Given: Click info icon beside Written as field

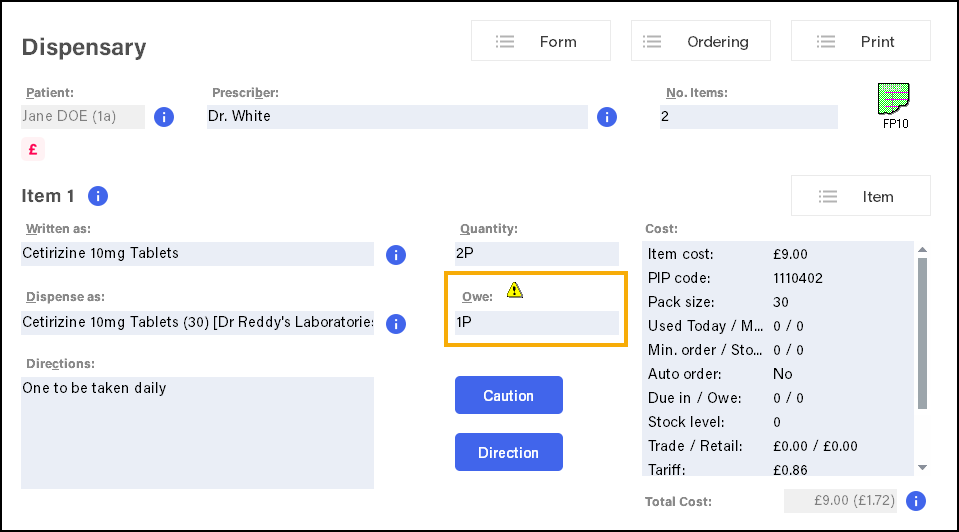Looking at the screenshot, I should click(396, 254).
